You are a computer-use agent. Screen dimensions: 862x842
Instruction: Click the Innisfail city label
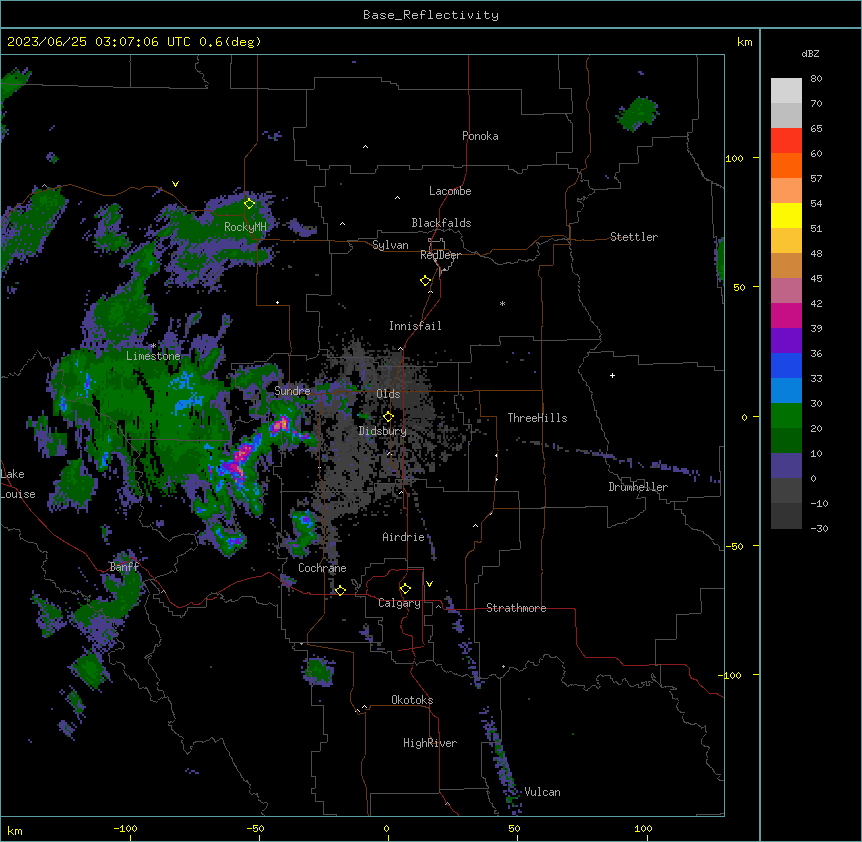(x=415, y=326)
